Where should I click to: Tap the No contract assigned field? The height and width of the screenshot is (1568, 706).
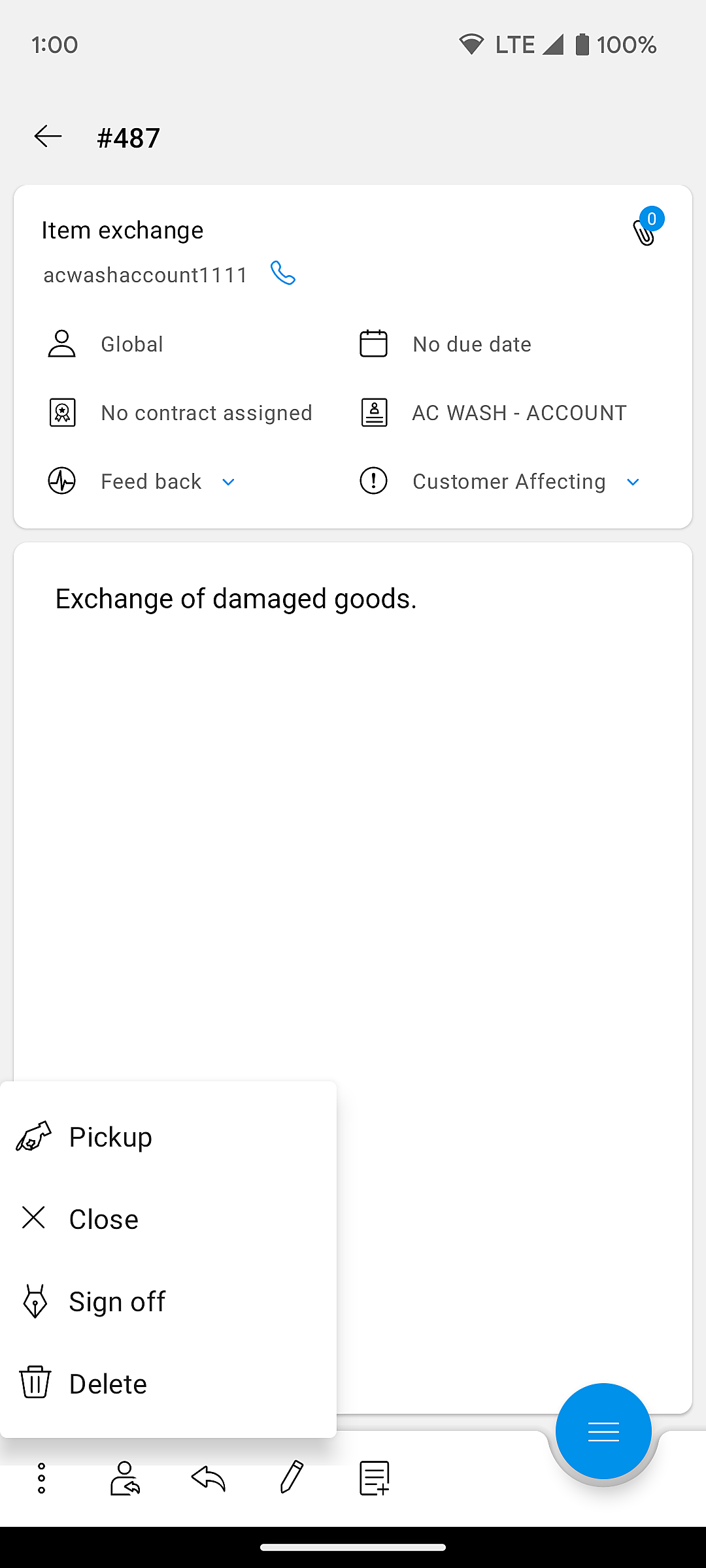click(206, 413)
